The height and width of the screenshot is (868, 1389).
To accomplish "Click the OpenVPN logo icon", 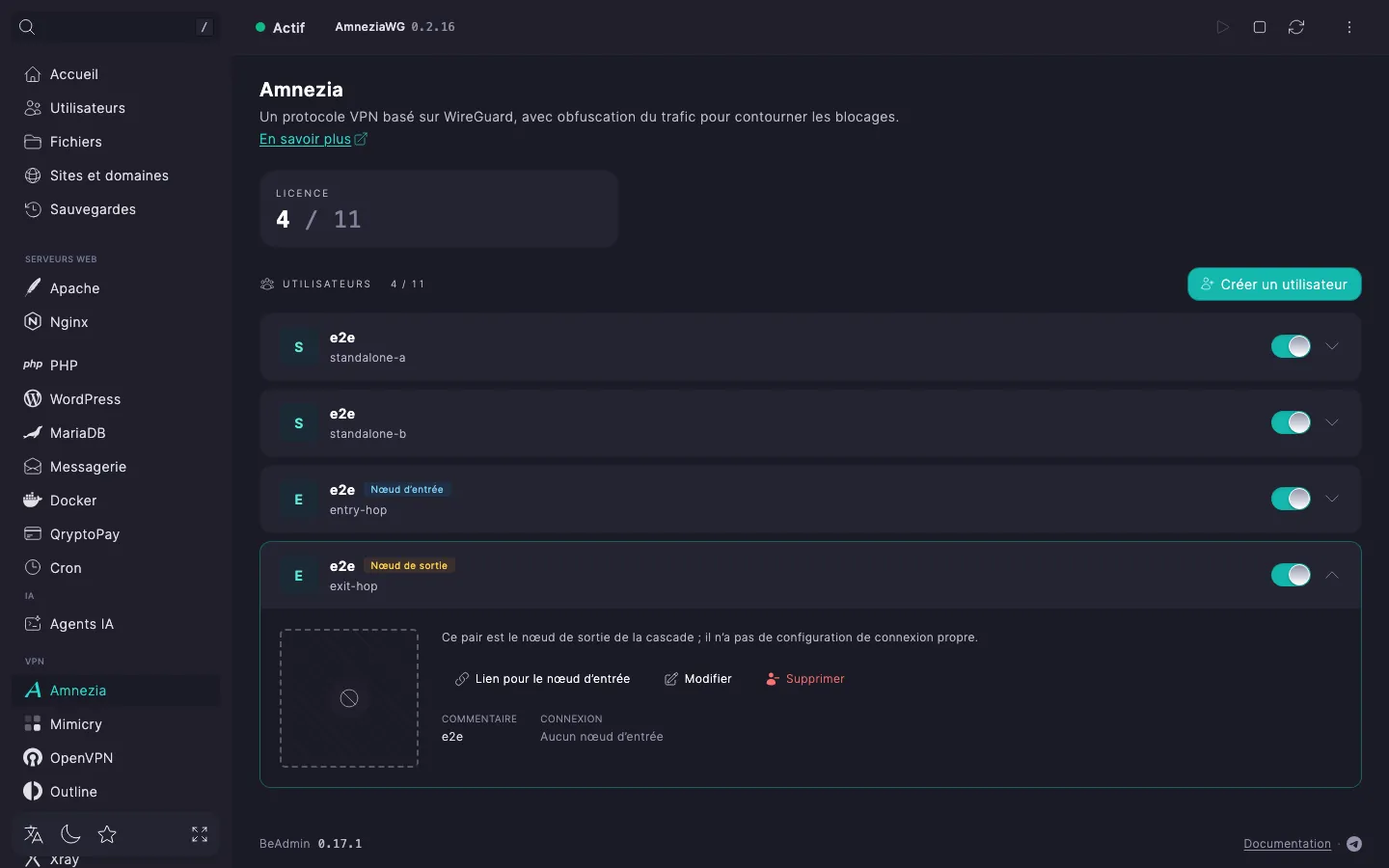I will [x=33, y=757].
